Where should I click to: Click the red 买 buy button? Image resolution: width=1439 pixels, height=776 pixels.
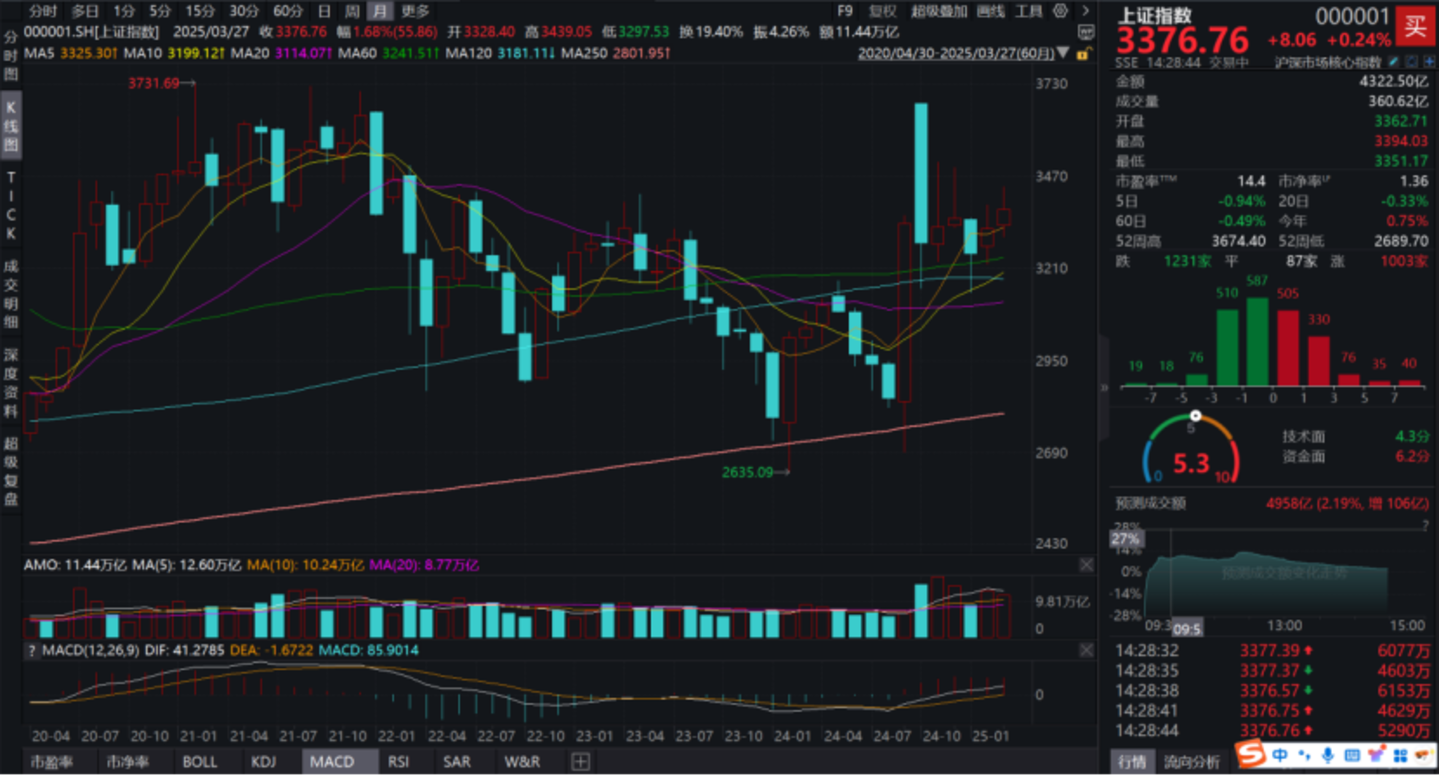(1414, 25)
